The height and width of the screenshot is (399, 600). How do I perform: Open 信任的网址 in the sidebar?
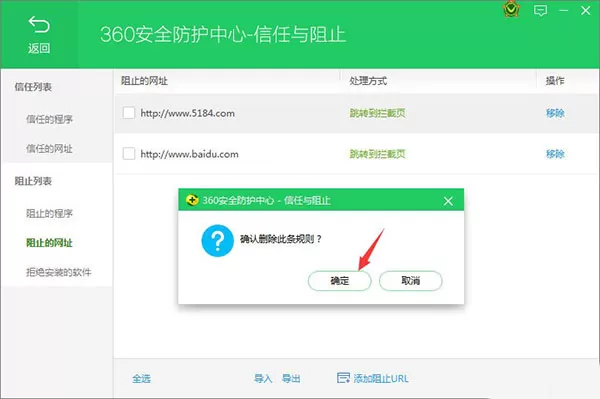pyautogui.click(x=49, y=148)
